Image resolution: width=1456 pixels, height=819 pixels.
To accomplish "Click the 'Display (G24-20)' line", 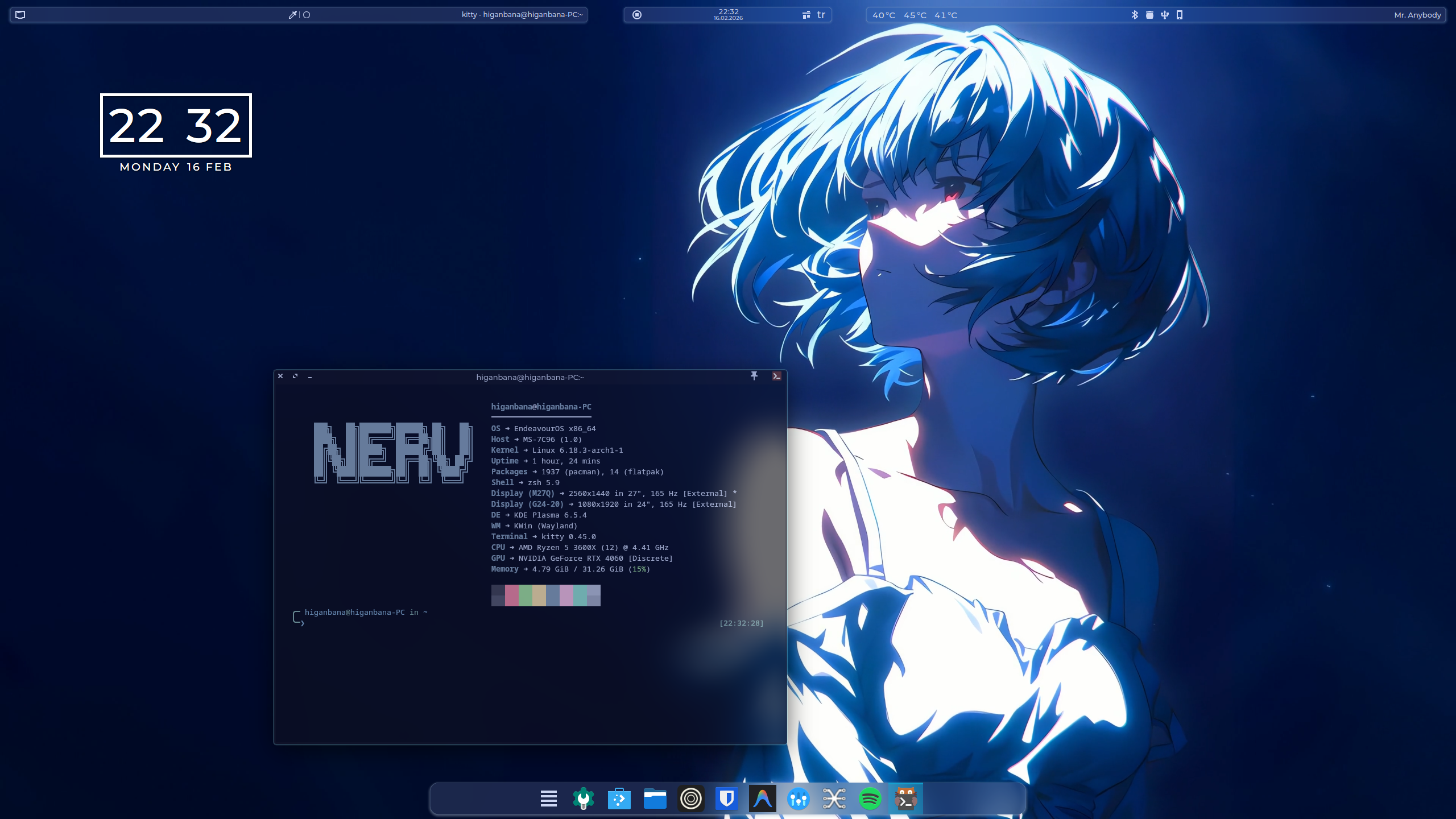I will 614,504.
